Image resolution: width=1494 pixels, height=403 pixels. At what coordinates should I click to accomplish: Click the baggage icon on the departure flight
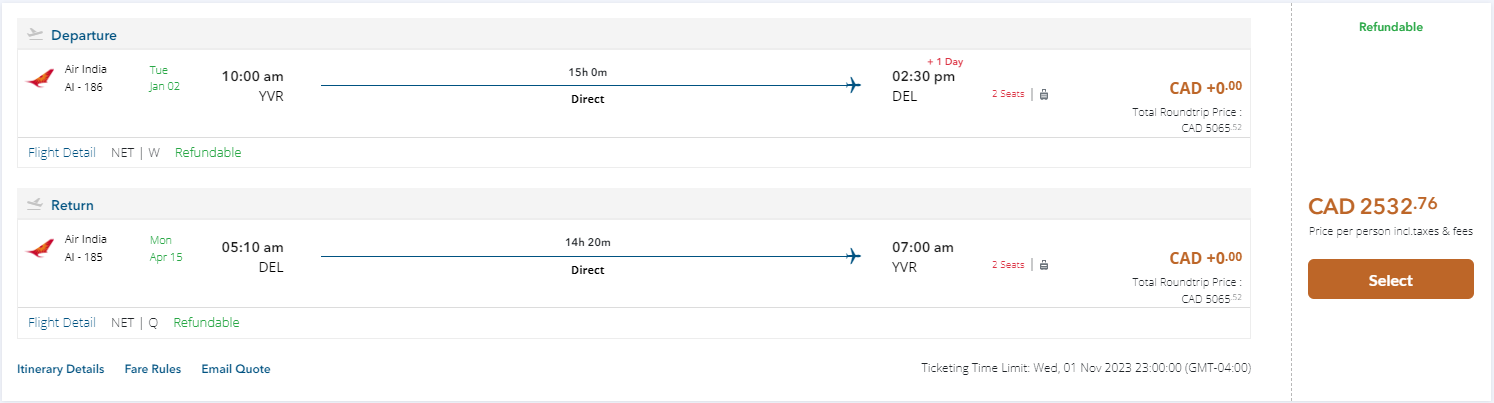(x=1044, y=95)
